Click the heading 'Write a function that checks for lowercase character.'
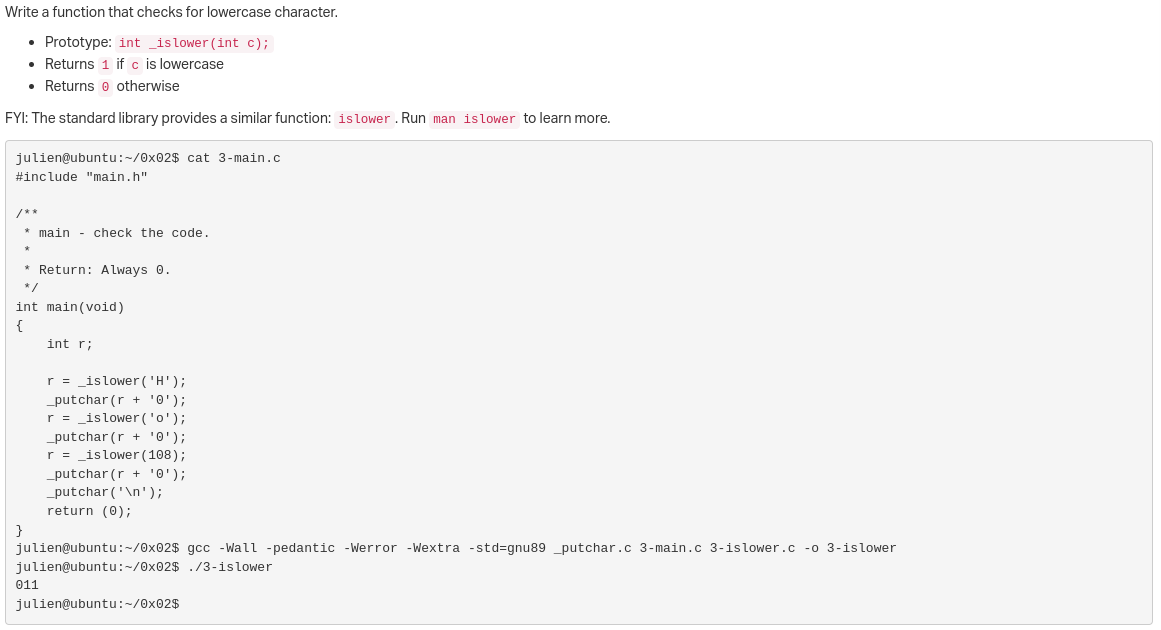 click(x=171, y=12)
